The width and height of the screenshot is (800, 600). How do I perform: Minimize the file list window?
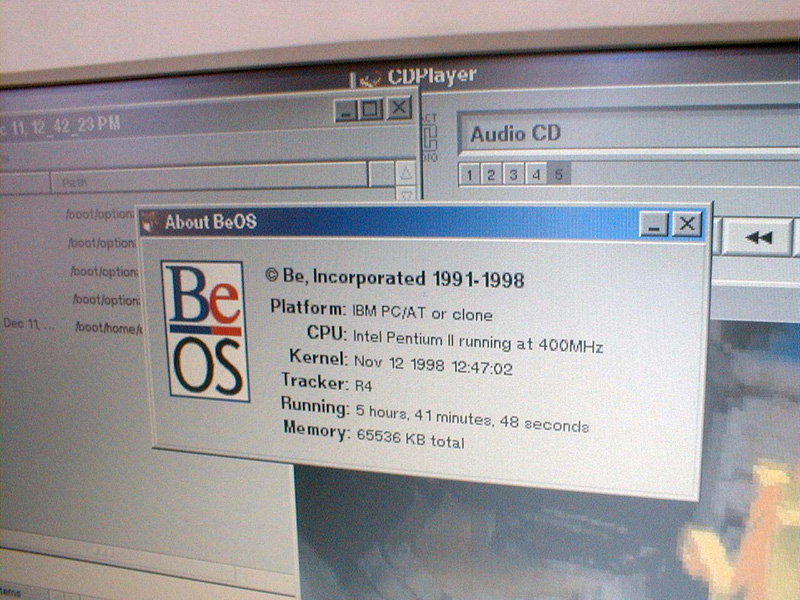click(346, 108)
